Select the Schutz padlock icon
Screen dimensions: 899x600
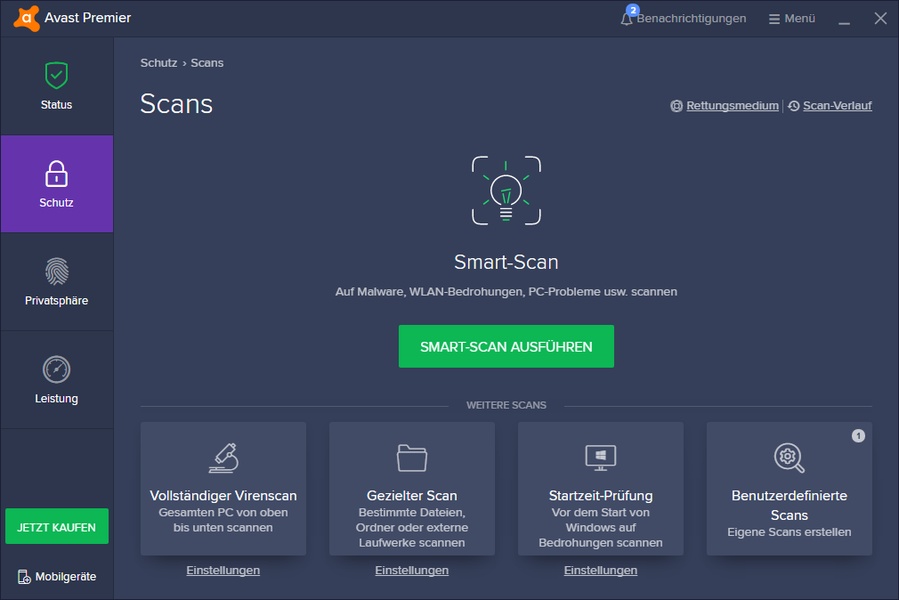coord(56,174)
